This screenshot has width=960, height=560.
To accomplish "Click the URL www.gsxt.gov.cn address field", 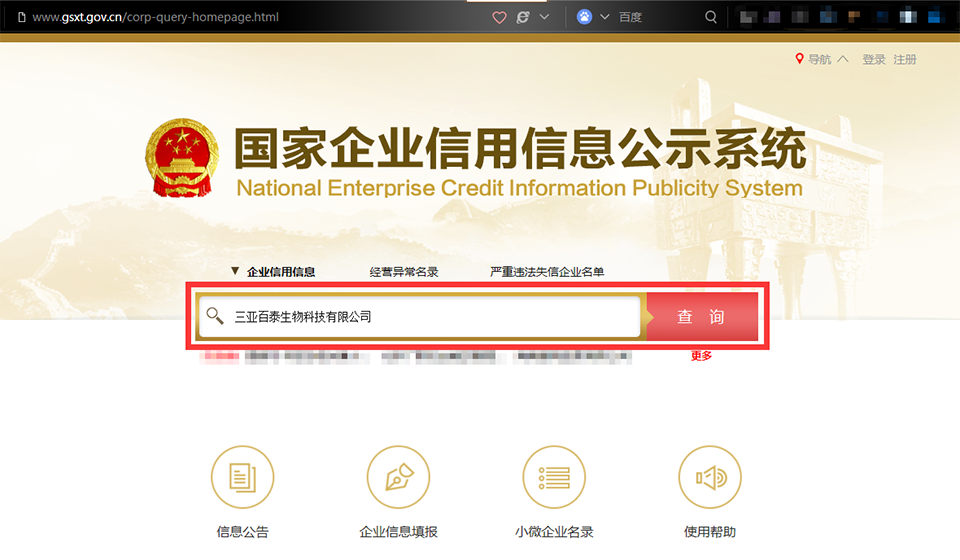I will click(x=156, y=17).
